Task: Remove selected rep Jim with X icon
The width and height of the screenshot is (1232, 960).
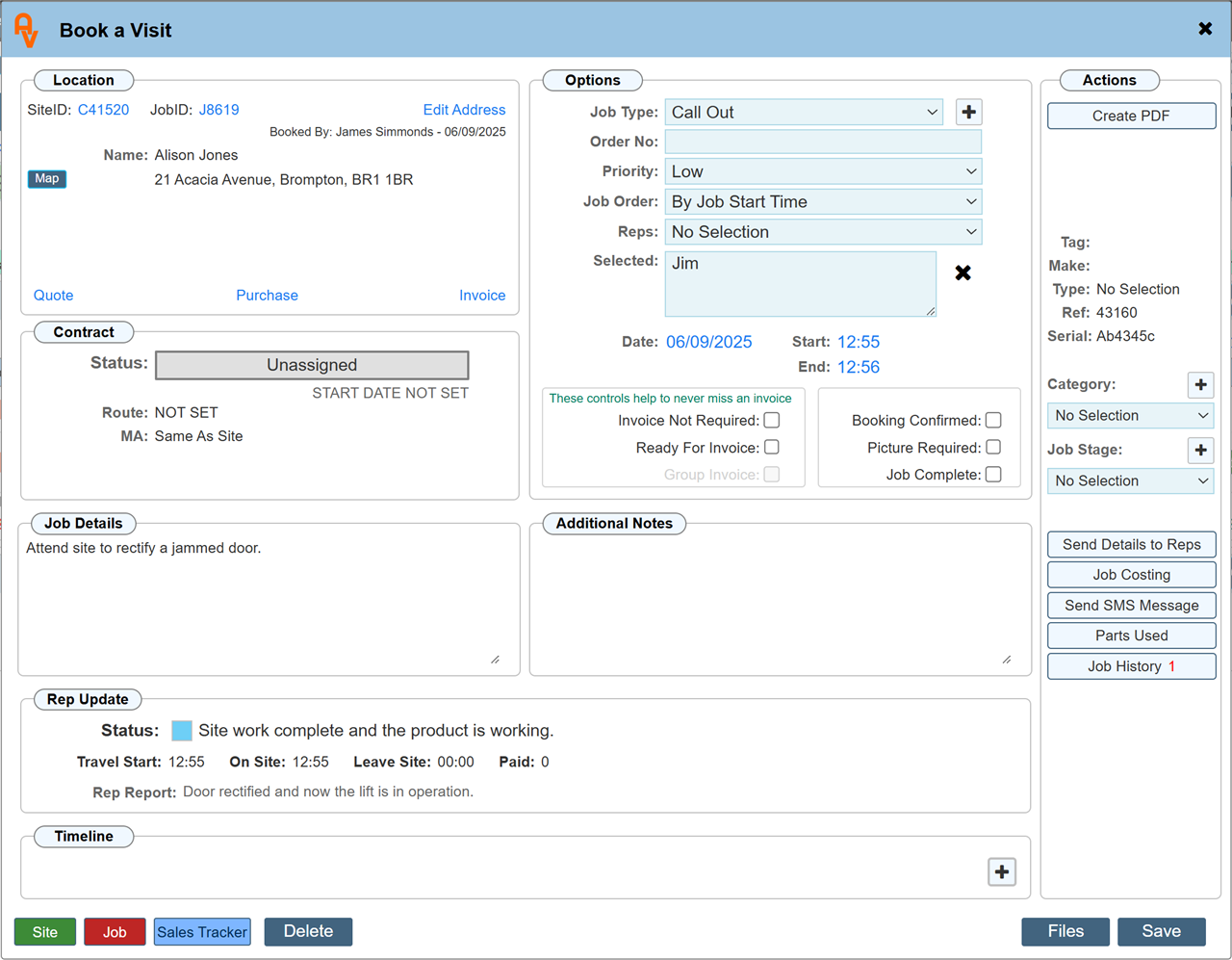Action: click(962, 273)
